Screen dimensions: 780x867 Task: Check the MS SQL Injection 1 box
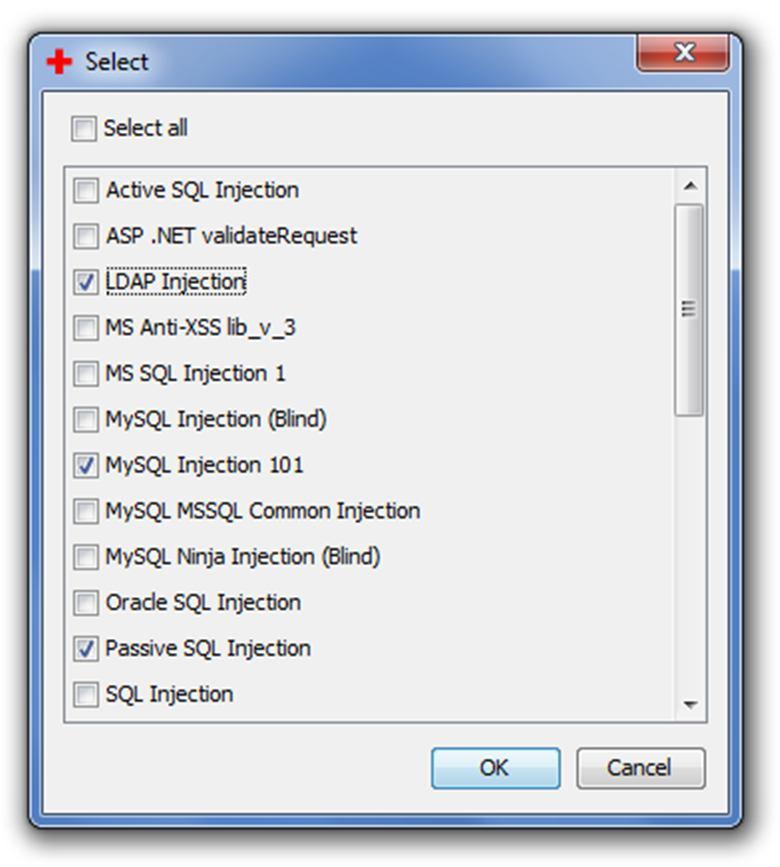pyautogui.click(x=86, y=374)
